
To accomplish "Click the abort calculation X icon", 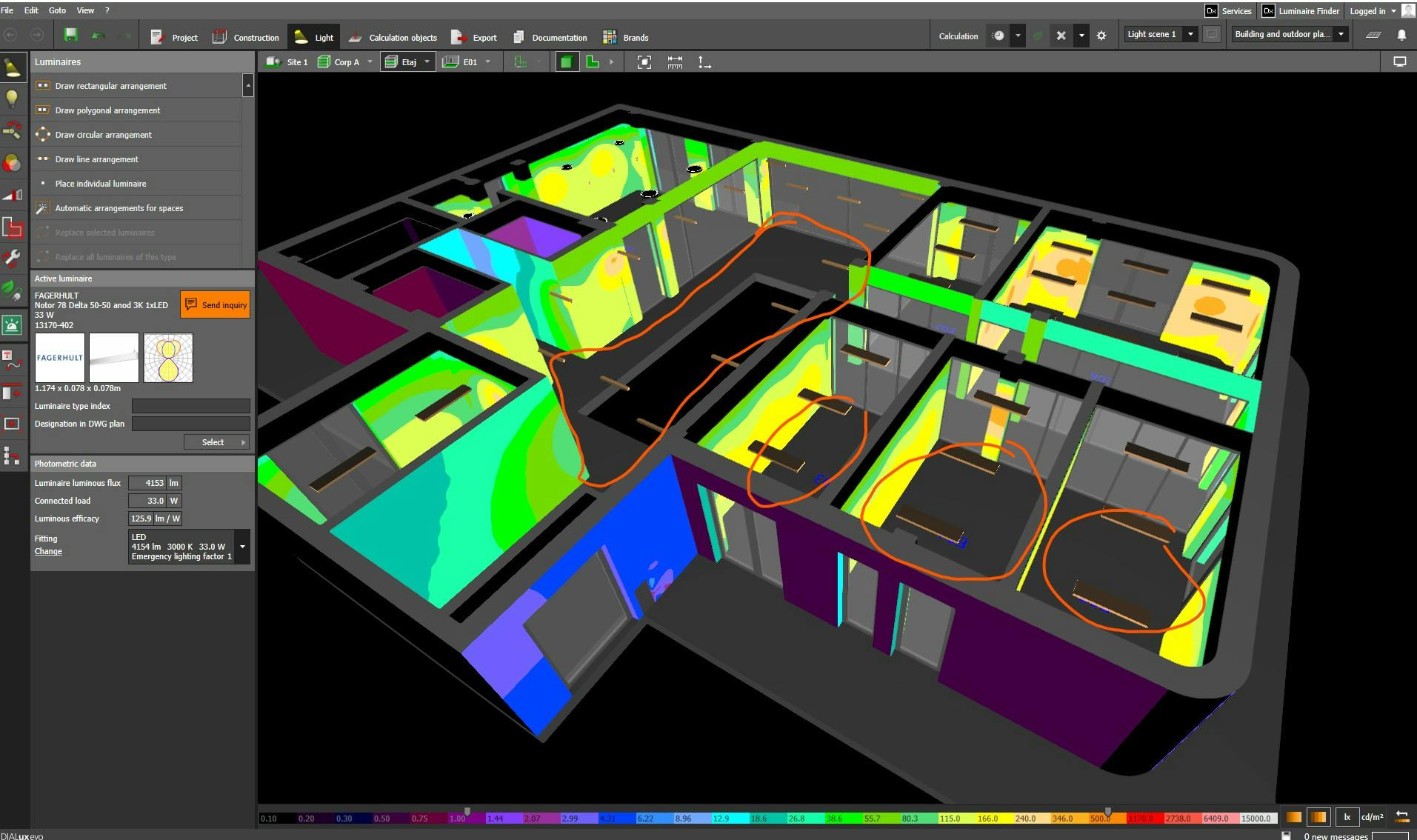I will (1061, 36).
